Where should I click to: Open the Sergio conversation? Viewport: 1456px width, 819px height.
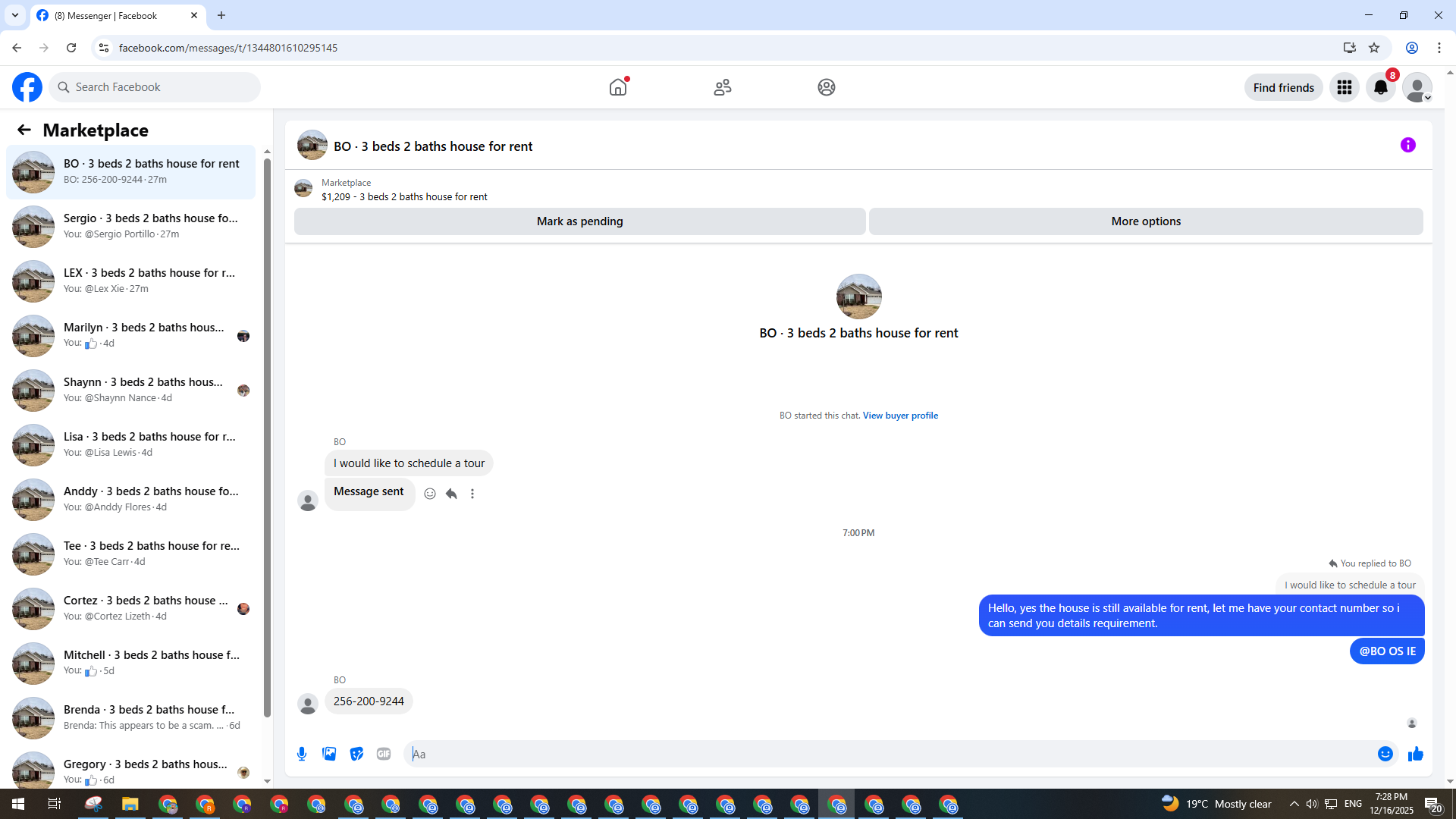[131, 227]
